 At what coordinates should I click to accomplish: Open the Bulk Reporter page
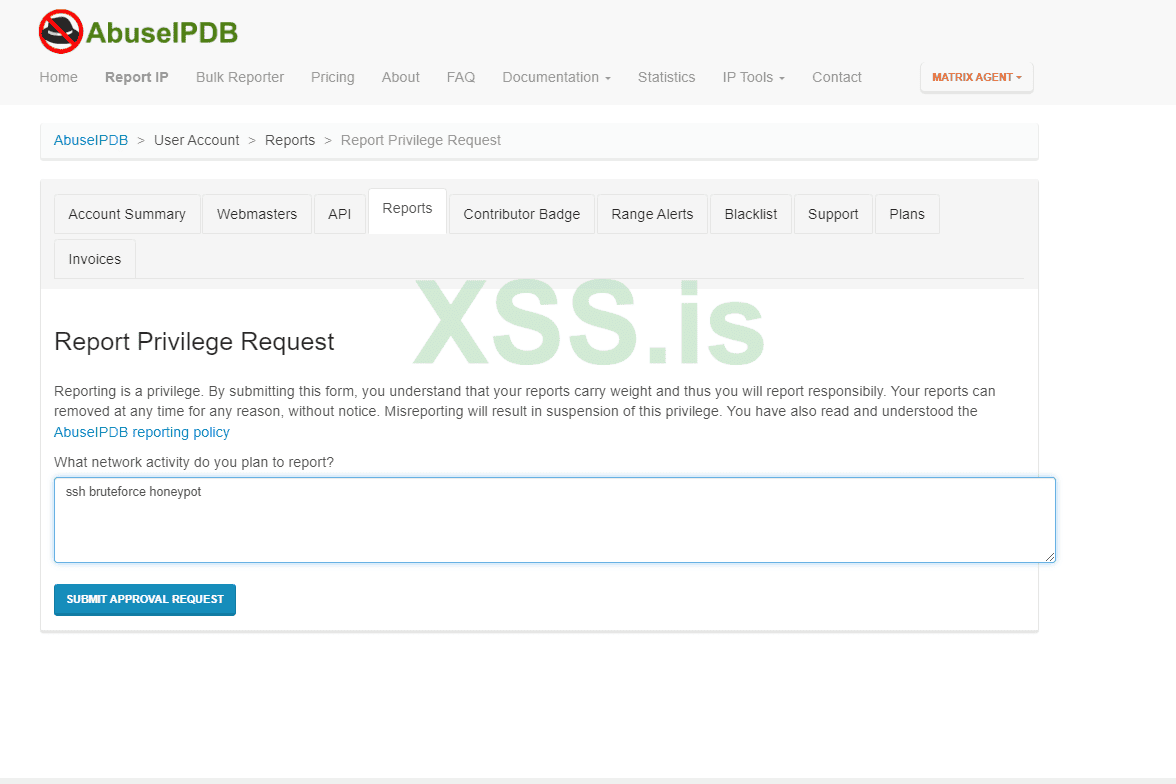click(240, 77)
